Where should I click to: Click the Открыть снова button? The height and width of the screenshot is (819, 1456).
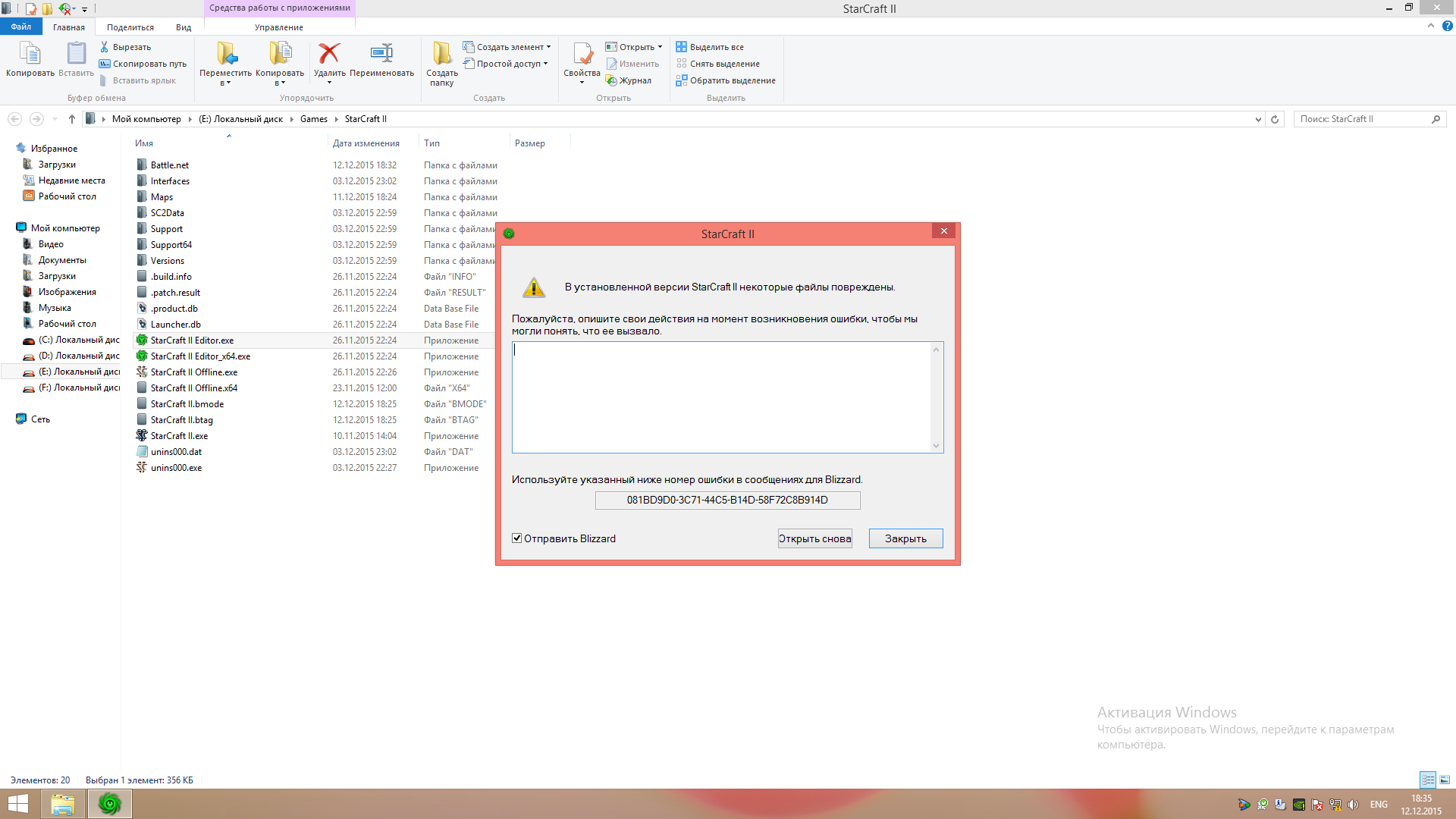point(814,538)
